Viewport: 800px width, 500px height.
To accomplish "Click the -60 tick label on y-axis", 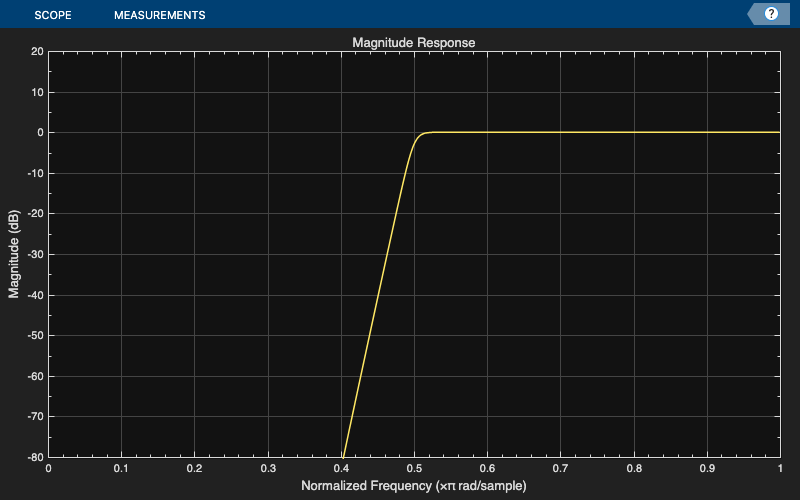I will click(x=36, y=376).
